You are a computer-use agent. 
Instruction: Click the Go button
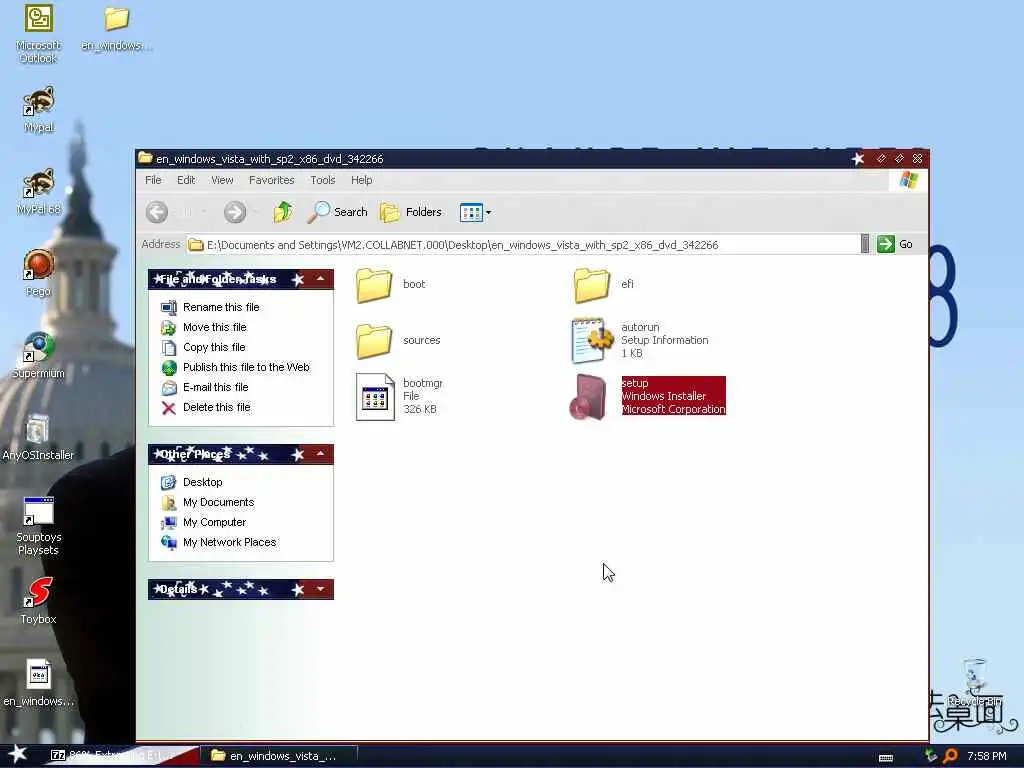895,244
